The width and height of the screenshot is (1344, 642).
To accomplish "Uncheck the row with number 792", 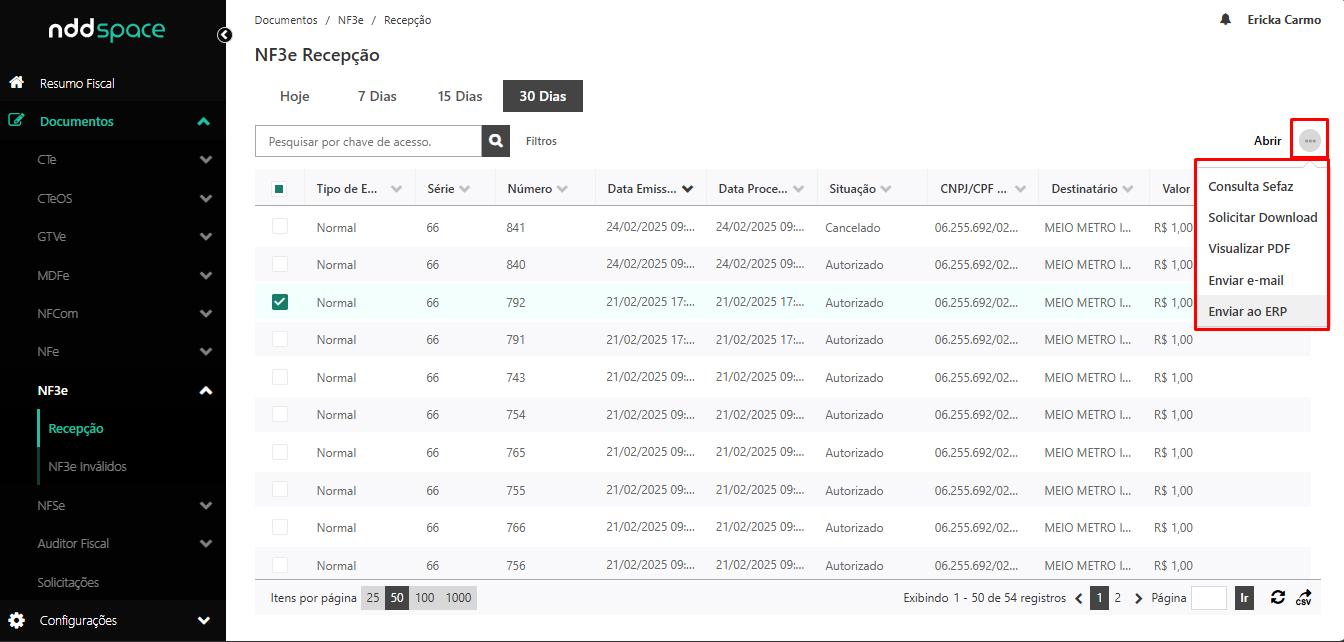I will [x=280, y=302].
